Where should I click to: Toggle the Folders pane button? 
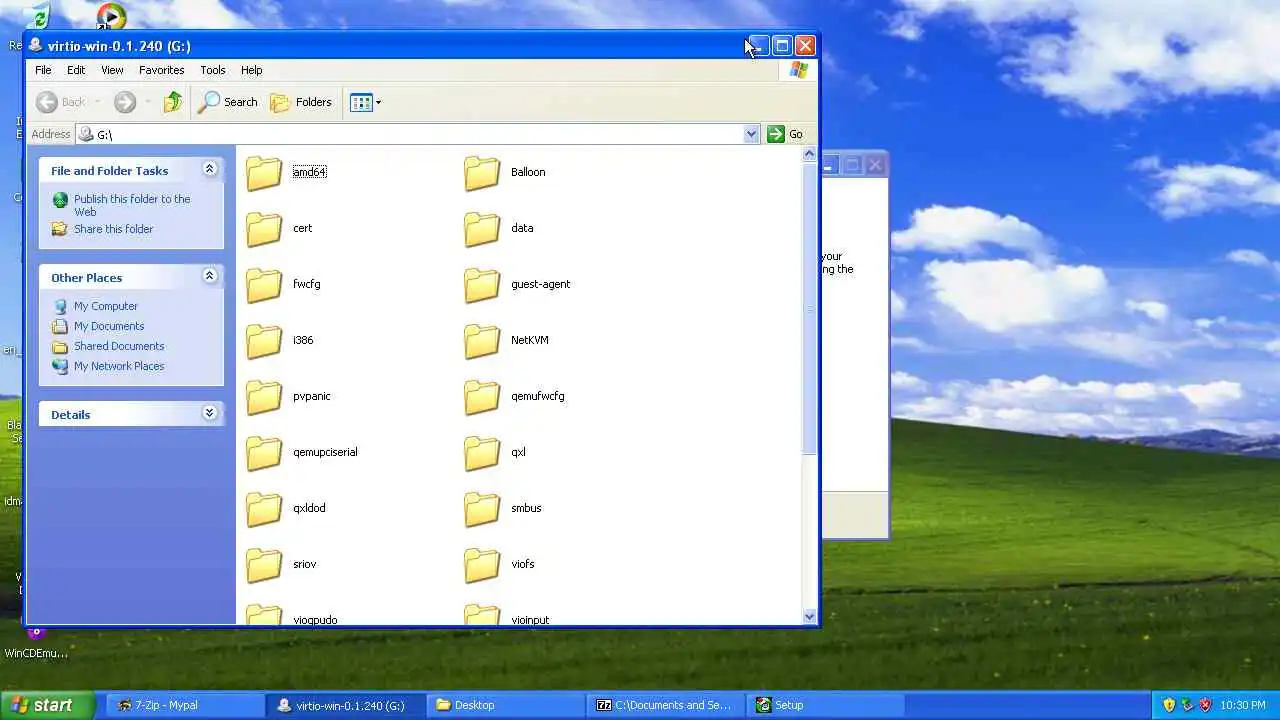(301, 102)
